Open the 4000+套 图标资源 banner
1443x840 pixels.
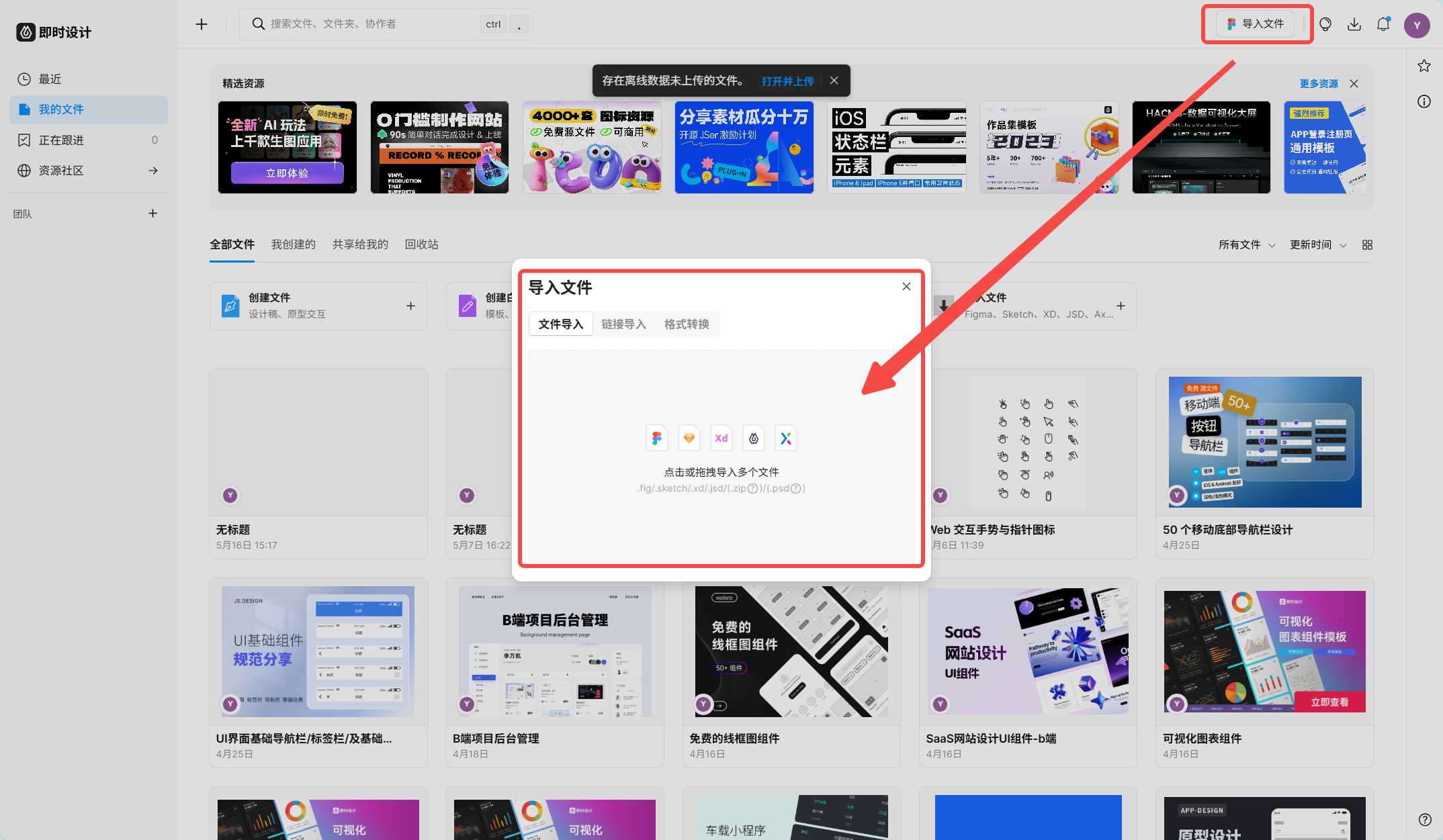[x=592, y=147]
